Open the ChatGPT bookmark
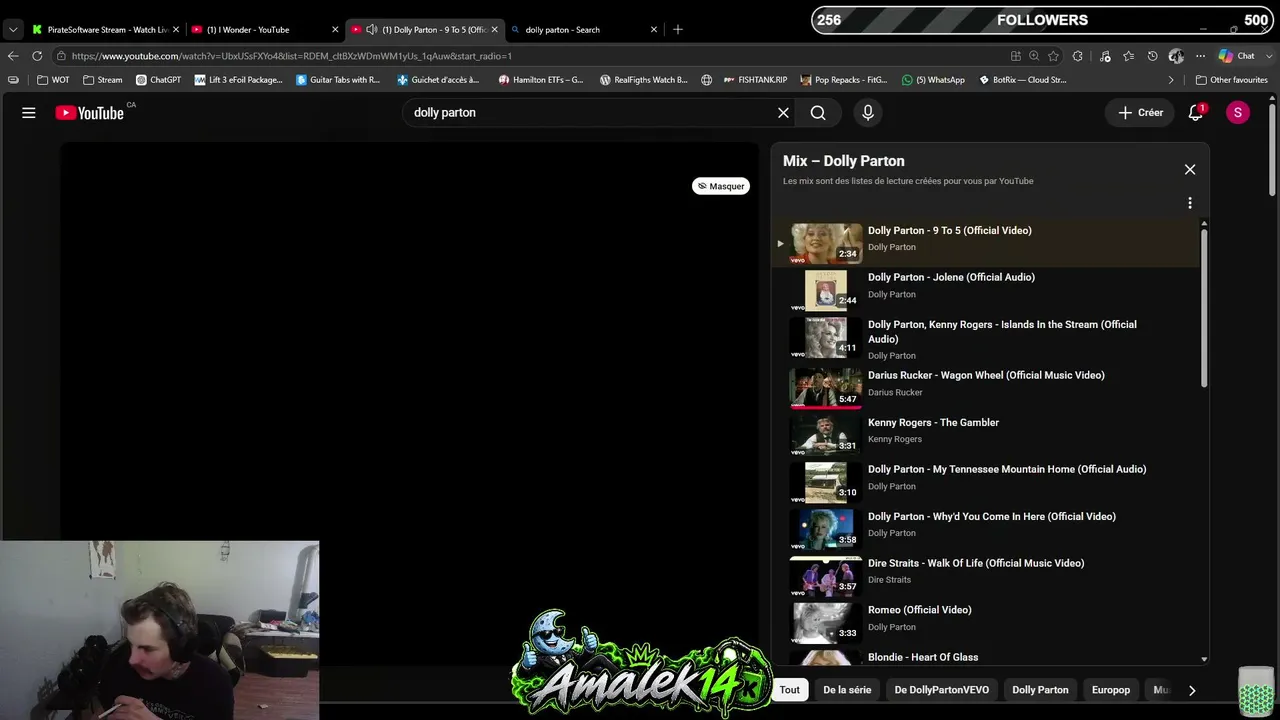 (158, 80)
